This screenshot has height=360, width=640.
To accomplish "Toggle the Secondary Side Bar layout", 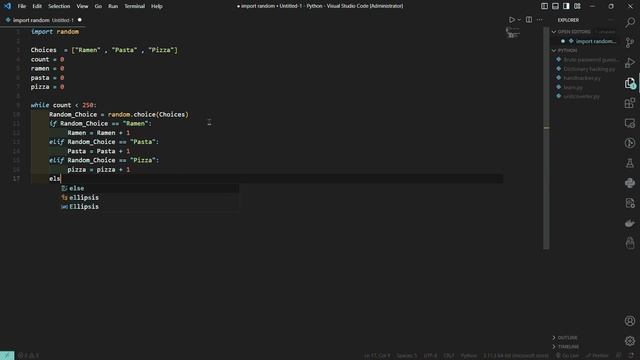I will point(566,6).
